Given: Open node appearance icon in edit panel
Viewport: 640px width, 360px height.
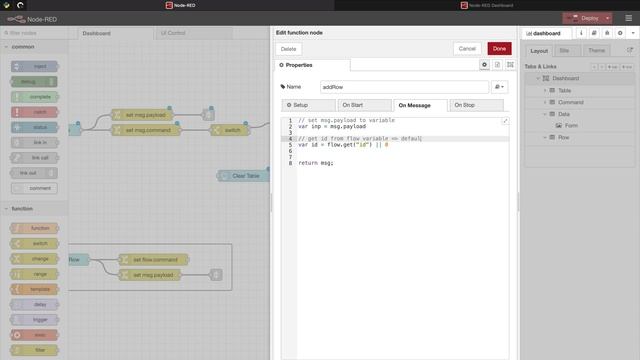Looking at the screenshot, I should (x=510, y=64).
